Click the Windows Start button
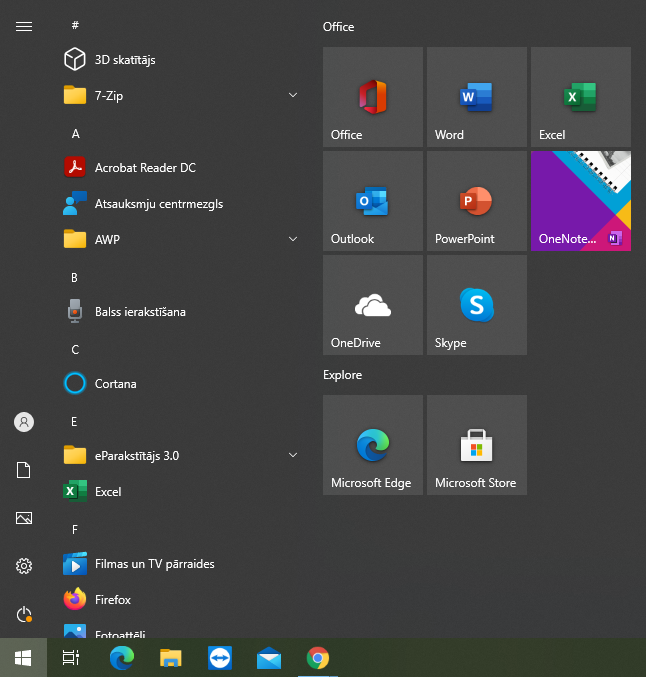This screenshot has height=677, width=646. 23,657
